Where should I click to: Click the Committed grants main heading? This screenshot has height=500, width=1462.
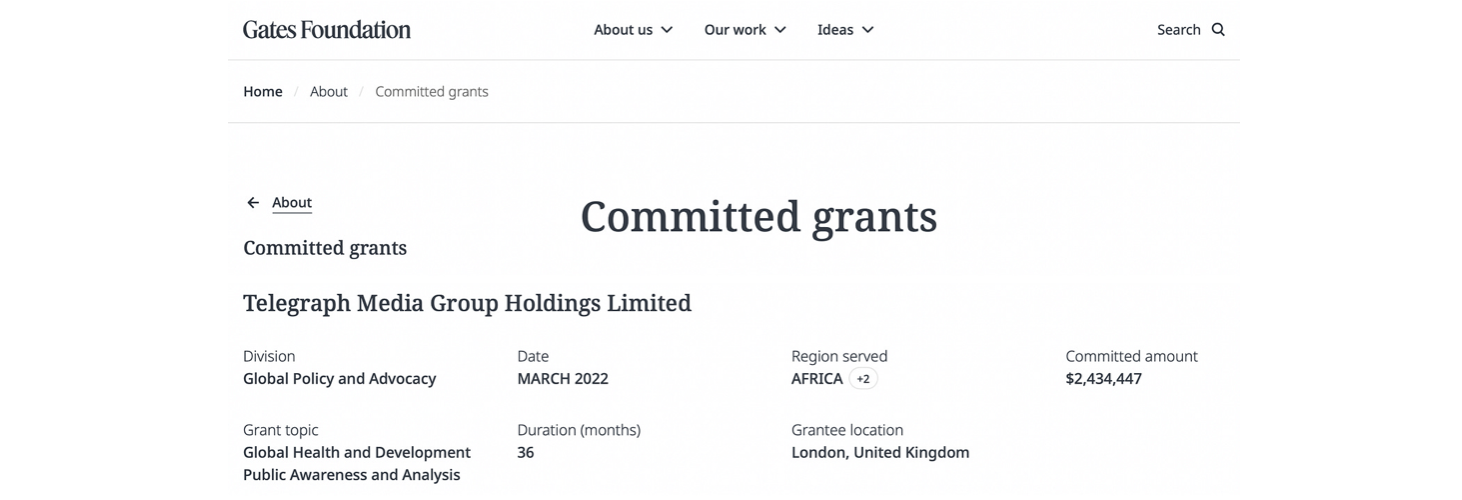tap(758, 217)
